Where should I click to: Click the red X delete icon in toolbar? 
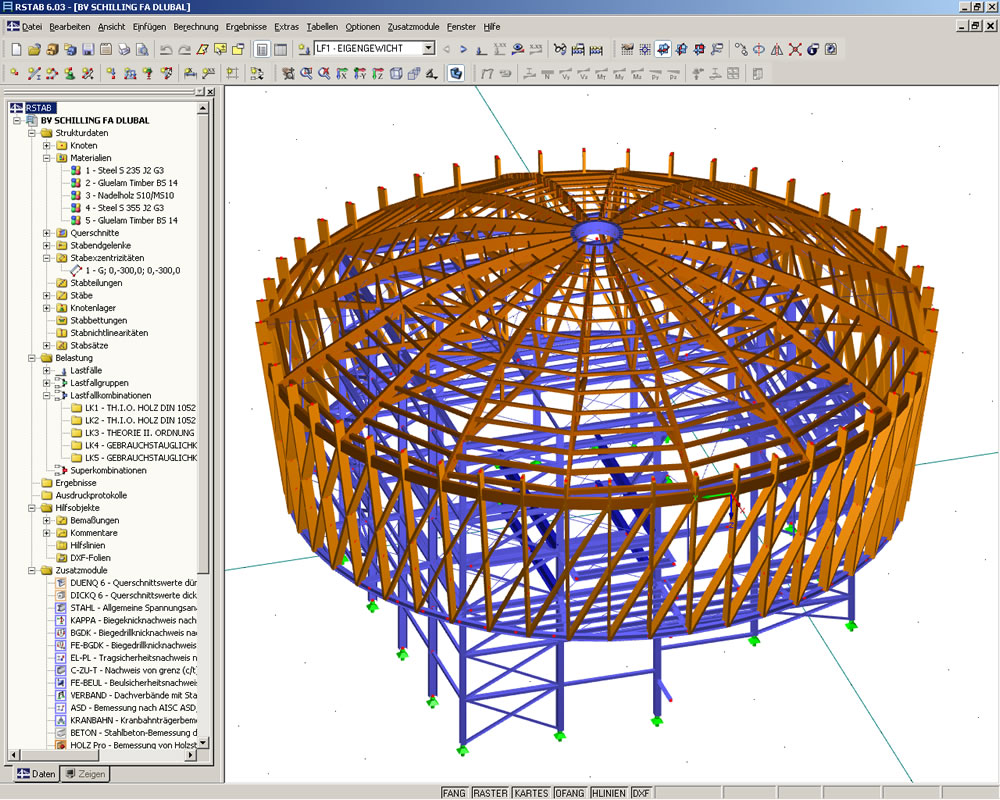(795, 49)
